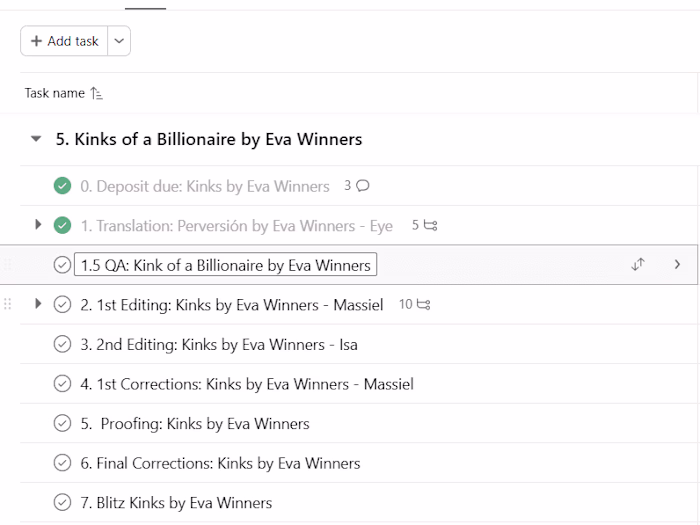Click the 1.5 QA task name field
The width and height of the screenshot is (700, 525).
[x=226, y=265]
